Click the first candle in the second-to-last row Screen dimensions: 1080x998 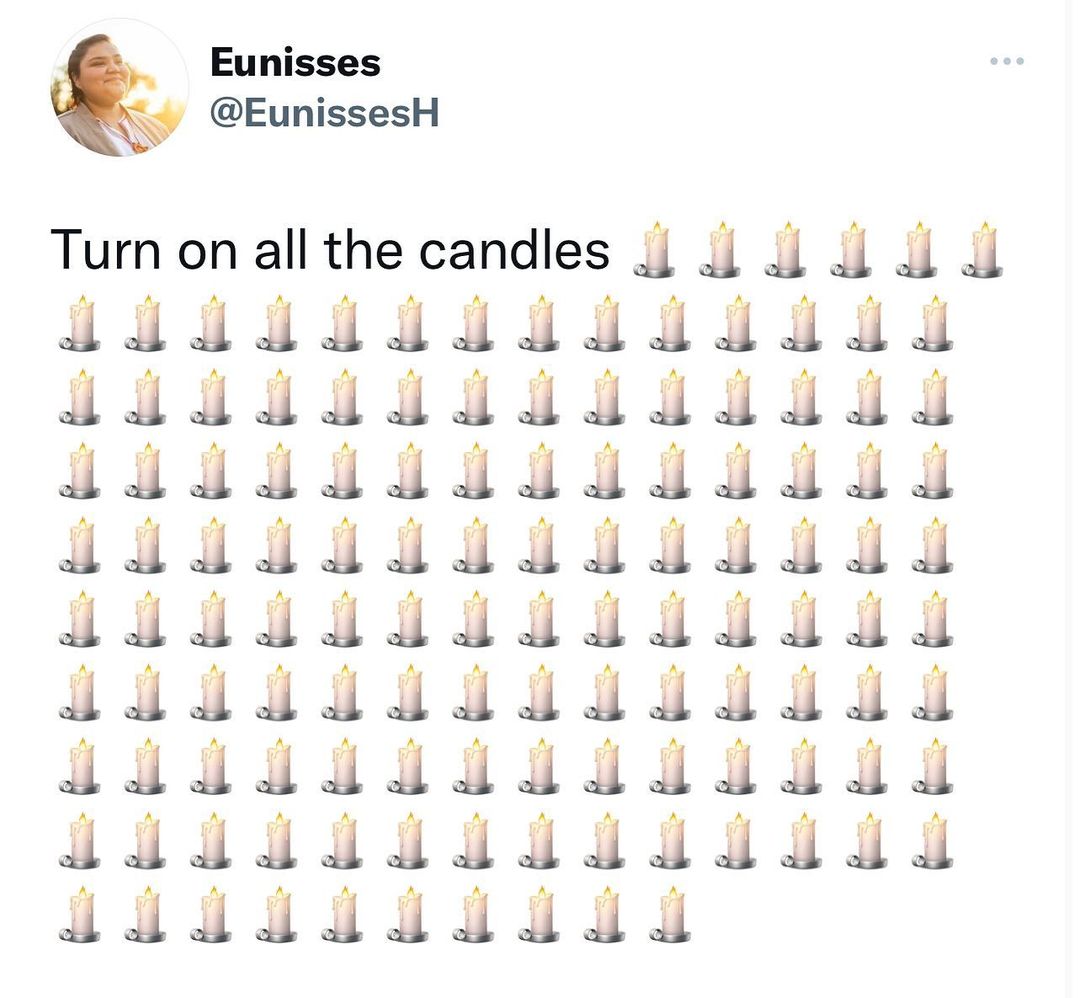tap(80, 841)
